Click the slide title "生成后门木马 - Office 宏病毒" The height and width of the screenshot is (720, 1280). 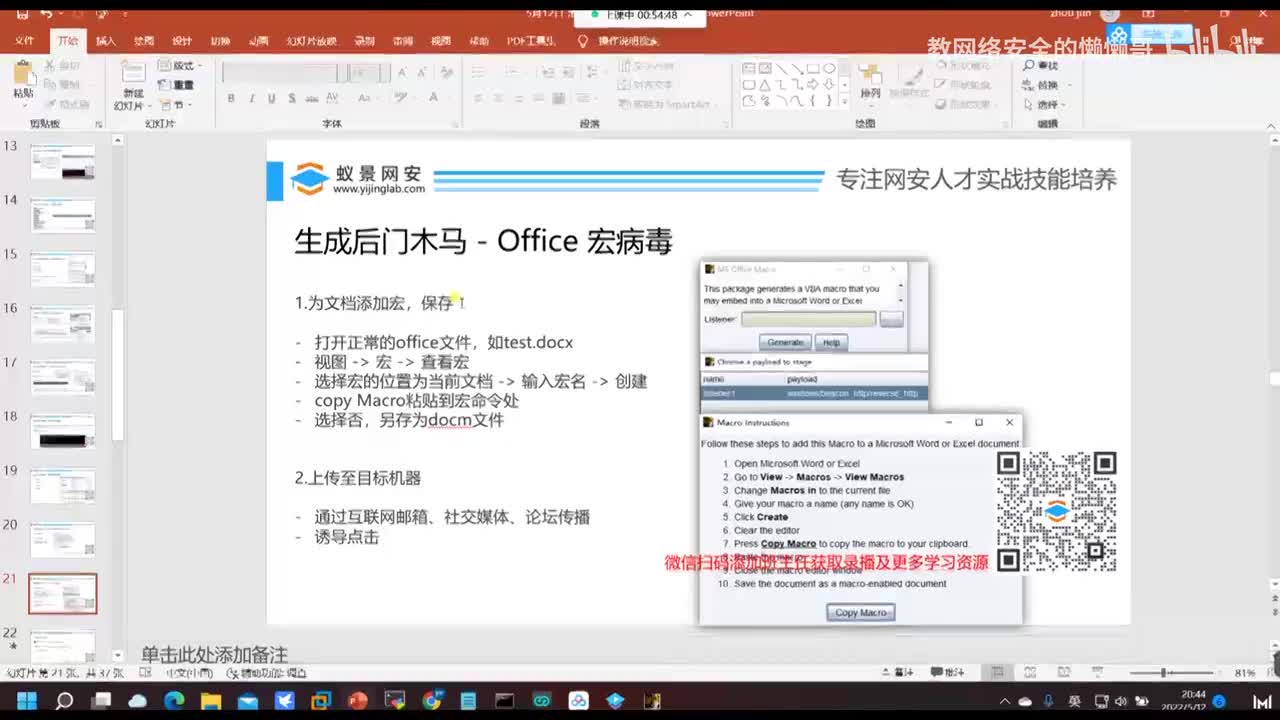pyautogui.click(x=484, y=241)
